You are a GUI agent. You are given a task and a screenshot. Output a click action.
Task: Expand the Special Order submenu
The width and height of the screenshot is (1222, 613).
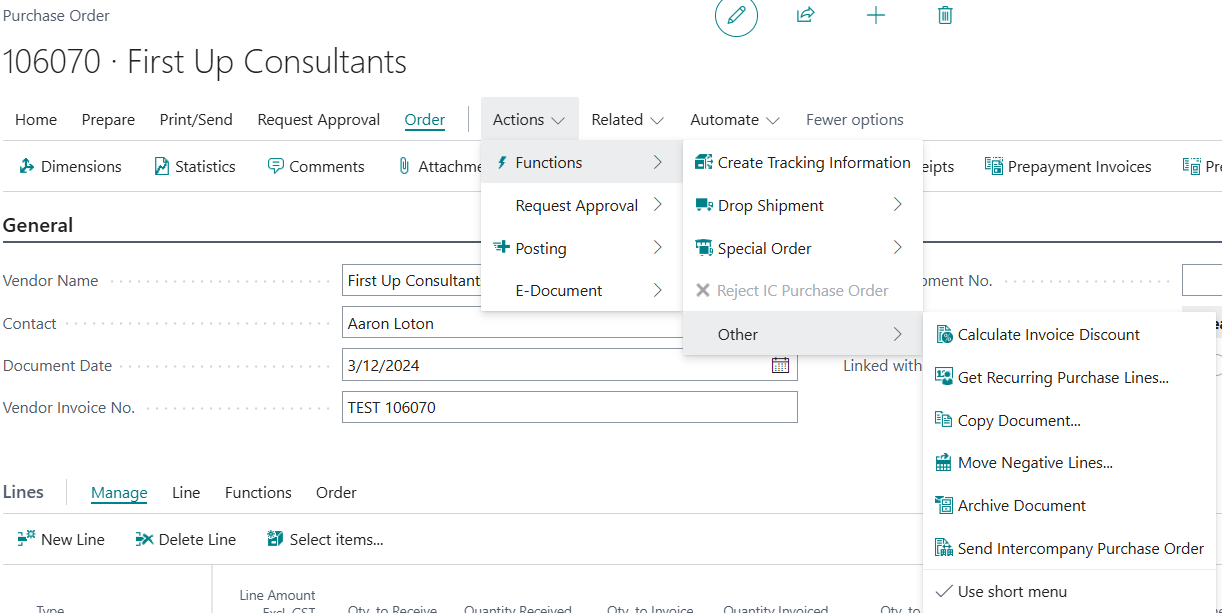[802, 248]
